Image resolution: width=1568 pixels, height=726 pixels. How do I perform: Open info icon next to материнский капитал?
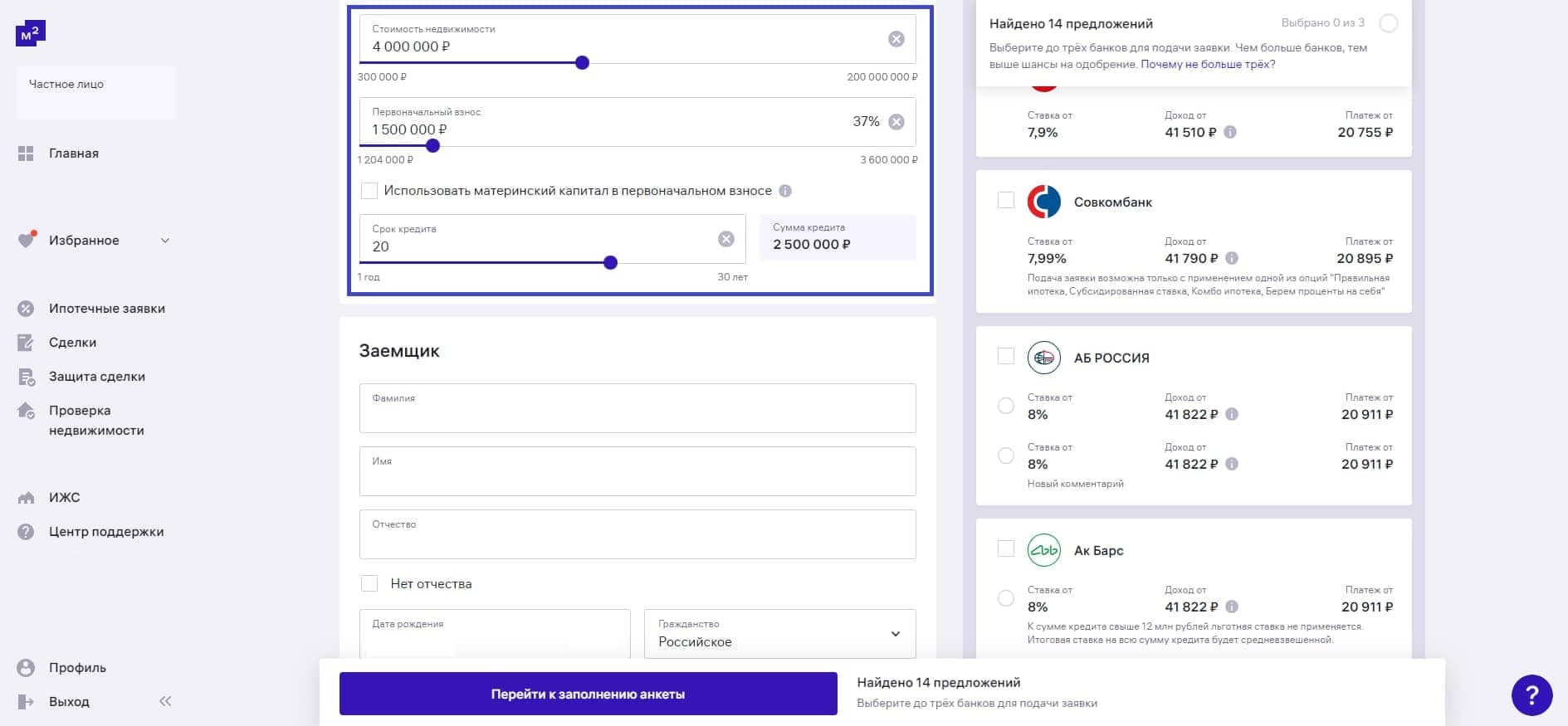pyautogui.click(x=785, y=191)
